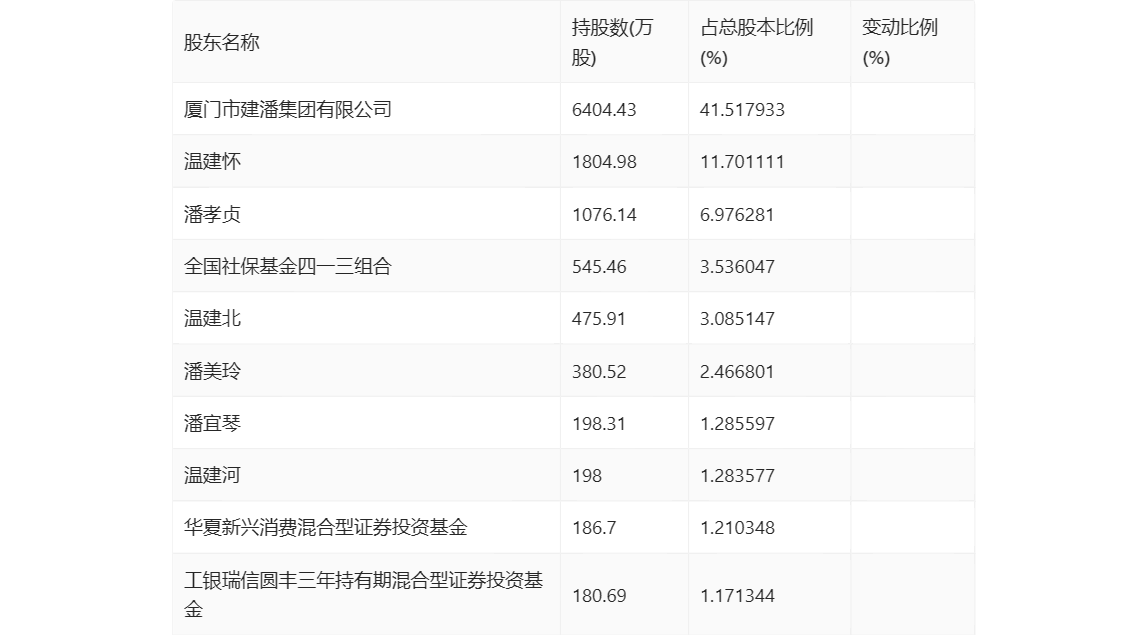1148x635 pixels.
Task: Select shareholder 温建北
Action: point(212,319)
